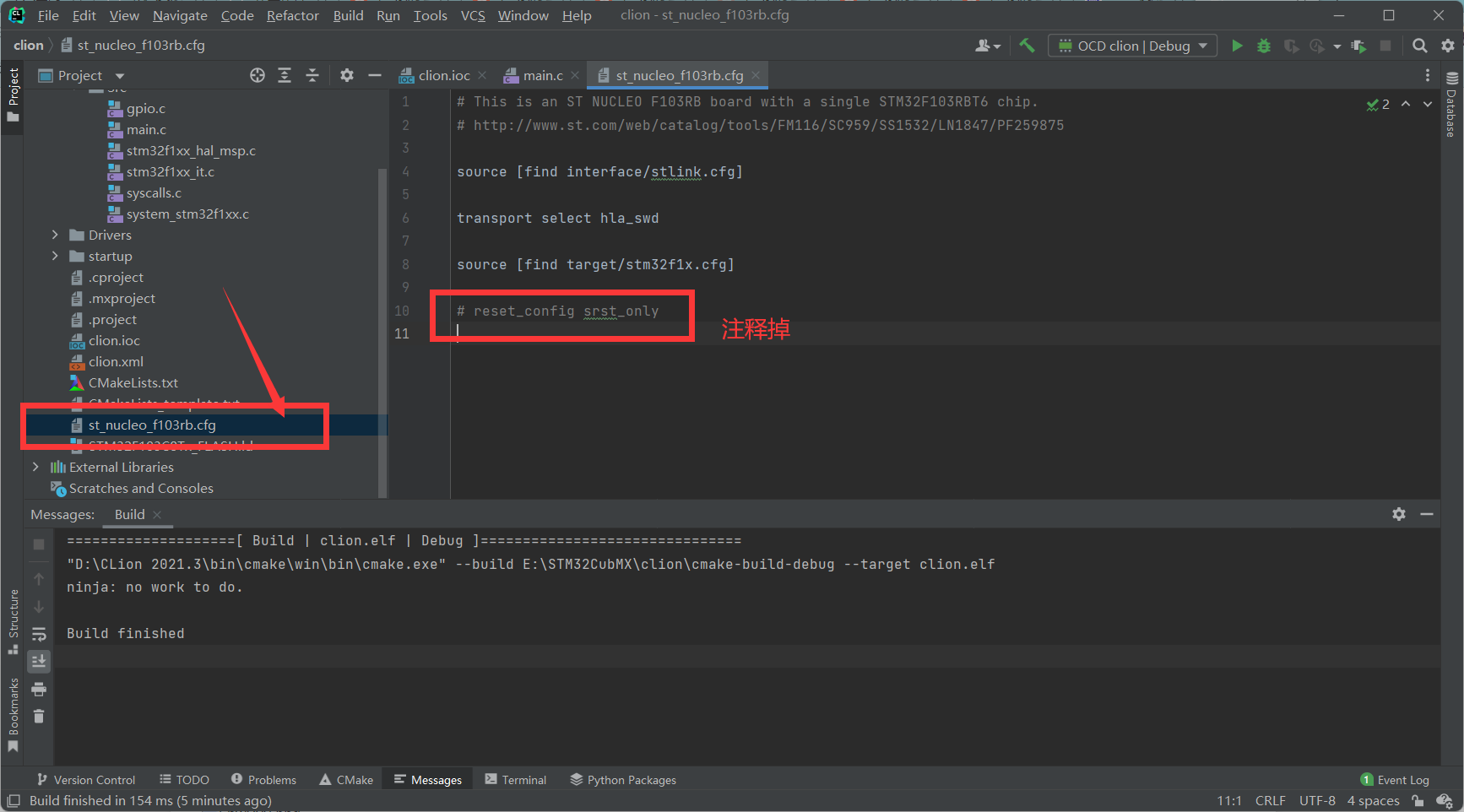Image resolution: width=1464 pixels, height=812 pixels.
Task: Expand the startup folder
Action: click(55, 256)
